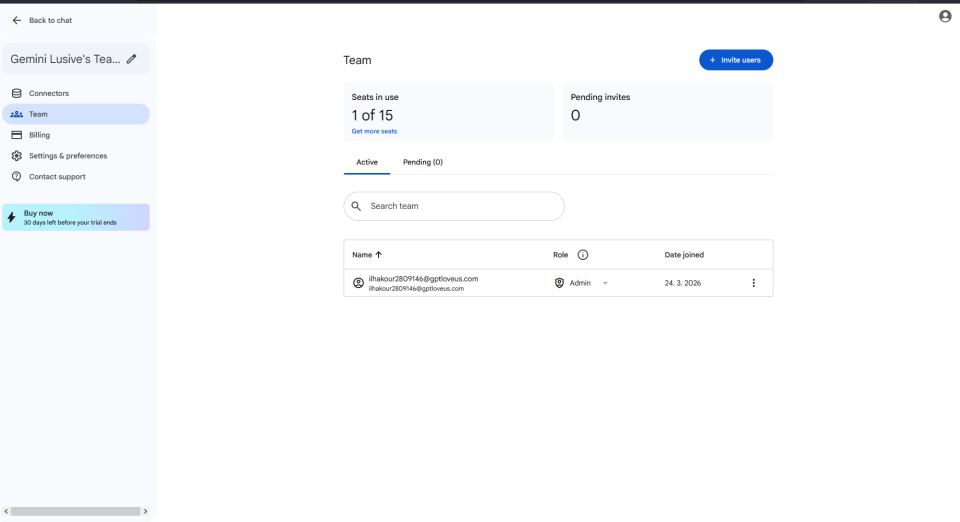This screenshot has width=960, height=522.
Task: Click the Gemini Lusive's Tea... team name
Action: [x=65, y=59]
